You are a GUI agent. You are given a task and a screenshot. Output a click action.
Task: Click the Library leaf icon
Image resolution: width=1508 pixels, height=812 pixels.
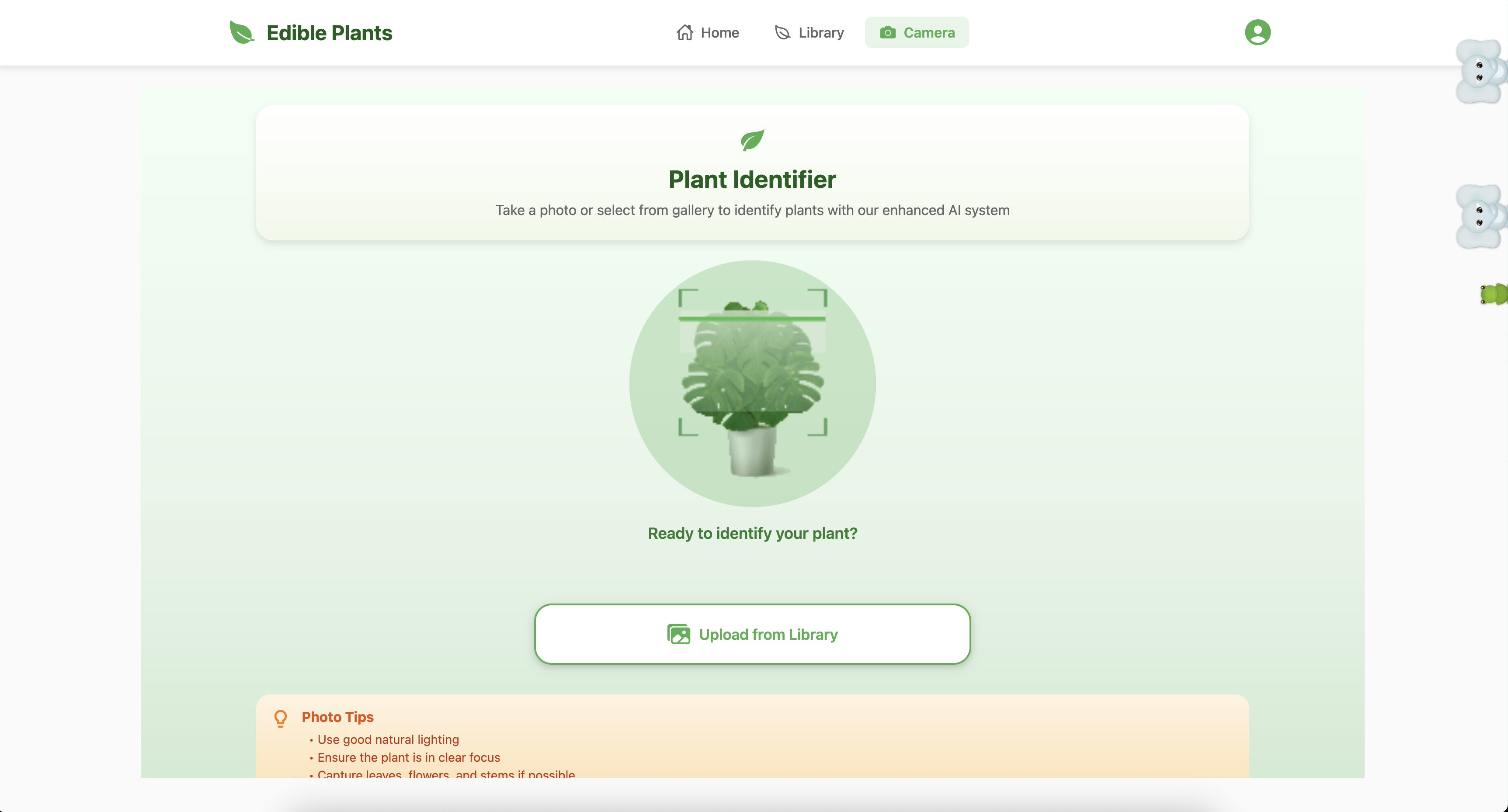[x=782, y=33]
